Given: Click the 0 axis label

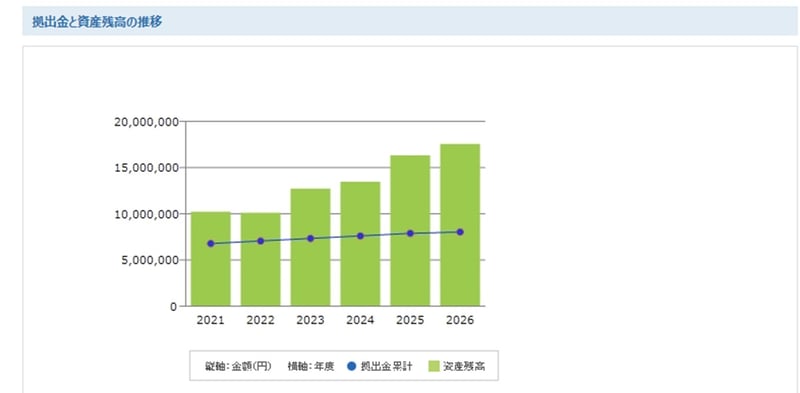Looking at the screenshot, I should (174, 306).
